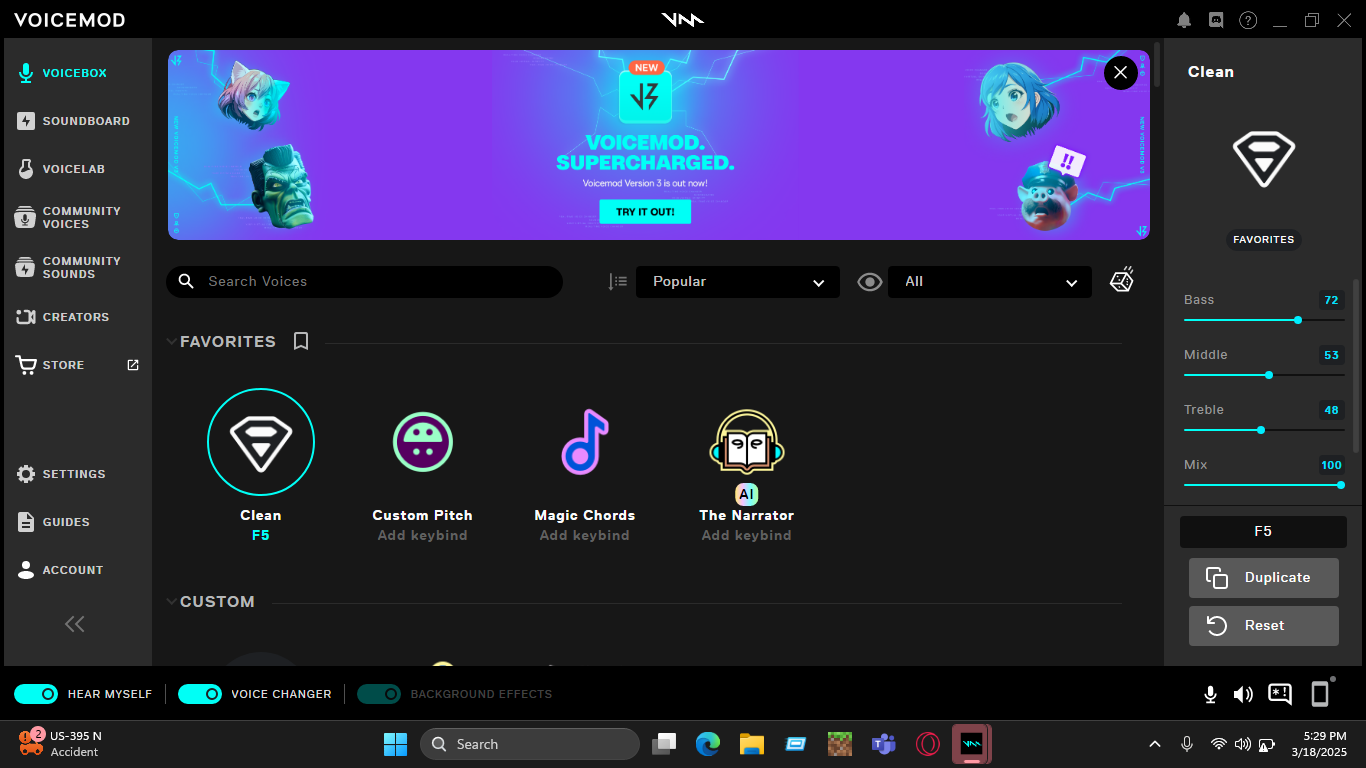Close the Voicemod Supercharged banner
Viewport: 1366px width, 768px height.
coord(1120,72)
